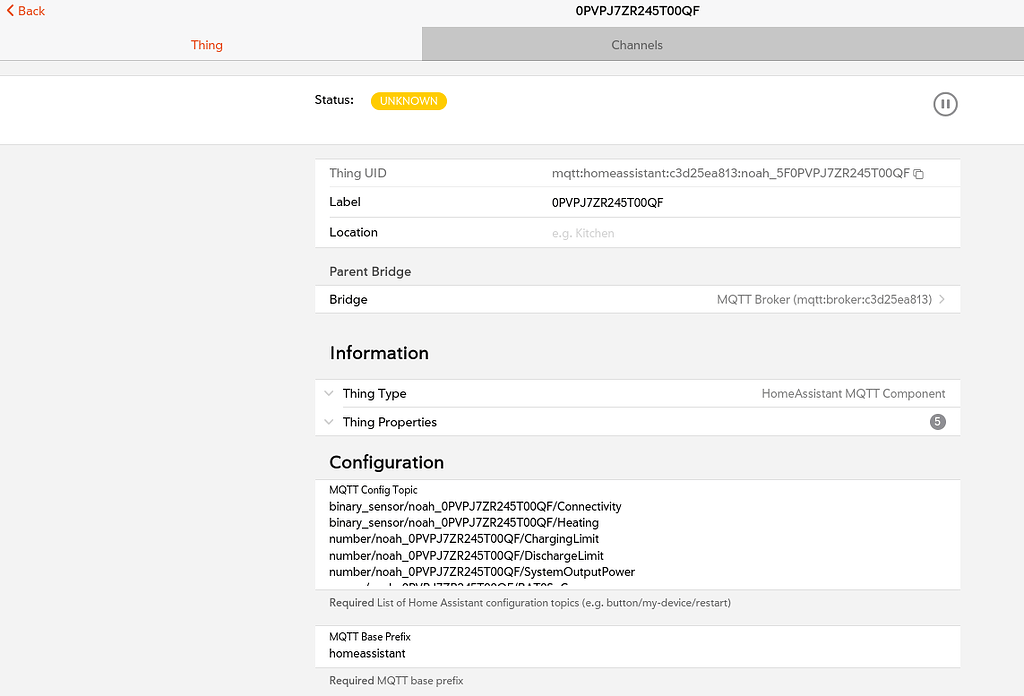Copy the Thing UID using the copy icon

point(919,173)
